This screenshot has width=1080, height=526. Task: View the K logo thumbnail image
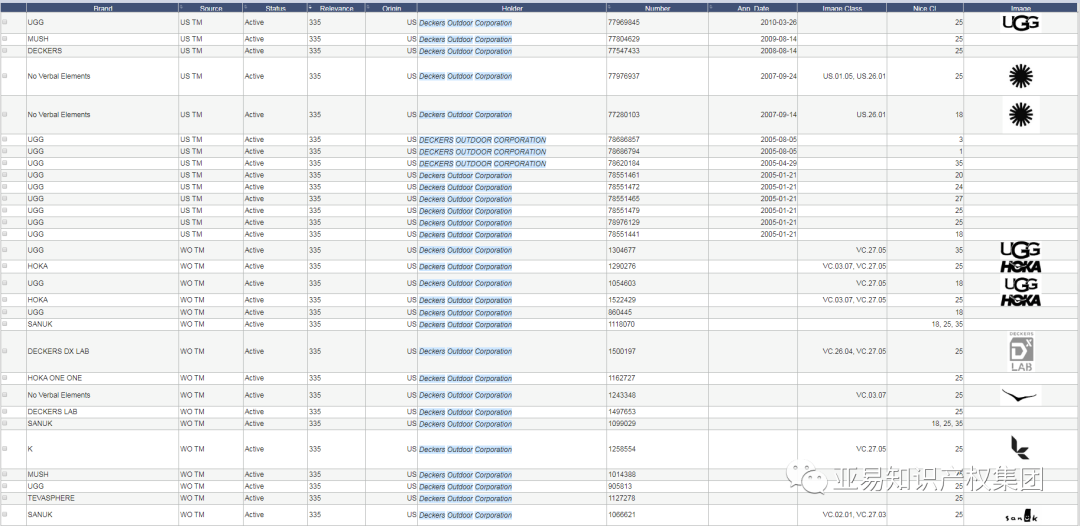[x=1020, y=449]
